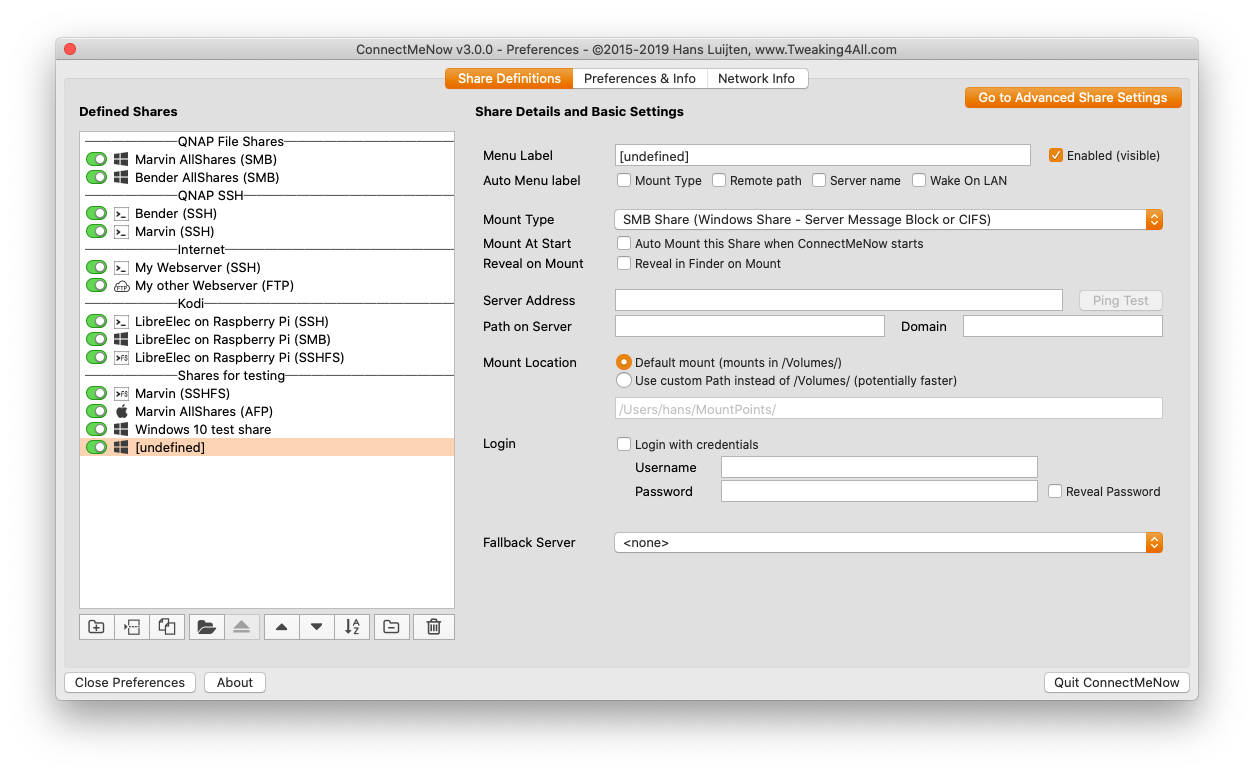
Task: Click the eject unmount icon
Action: tap(241, 627)
